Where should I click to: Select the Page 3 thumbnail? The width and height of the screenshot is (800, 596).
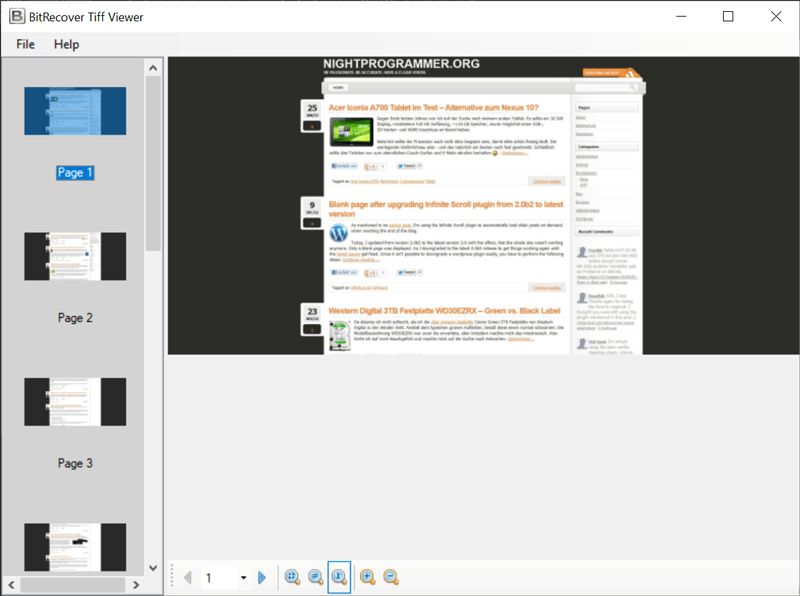coord(75,402)
